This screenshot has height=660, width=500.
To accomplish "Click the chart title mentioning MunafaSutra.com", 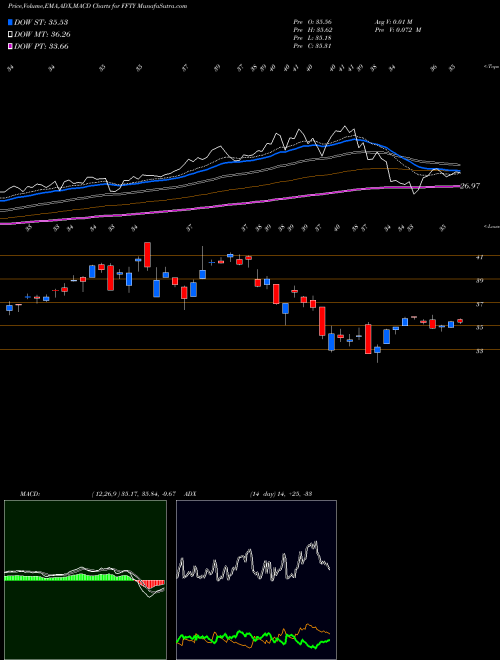I will pyautogui.click(x=98, y=6).
